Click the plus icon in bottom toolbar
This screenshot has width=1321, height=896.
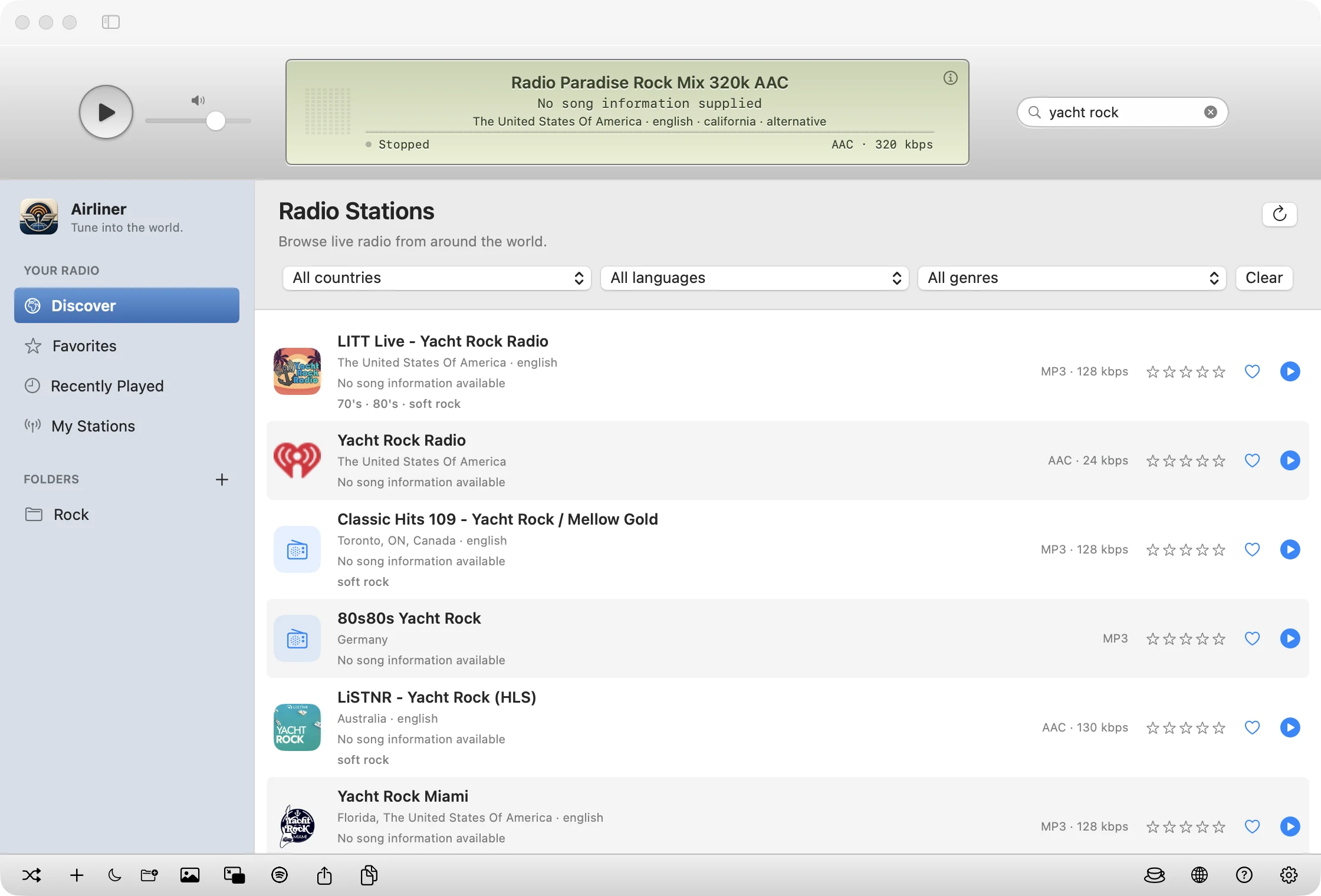pyautogui.click(x=77, y=875)
